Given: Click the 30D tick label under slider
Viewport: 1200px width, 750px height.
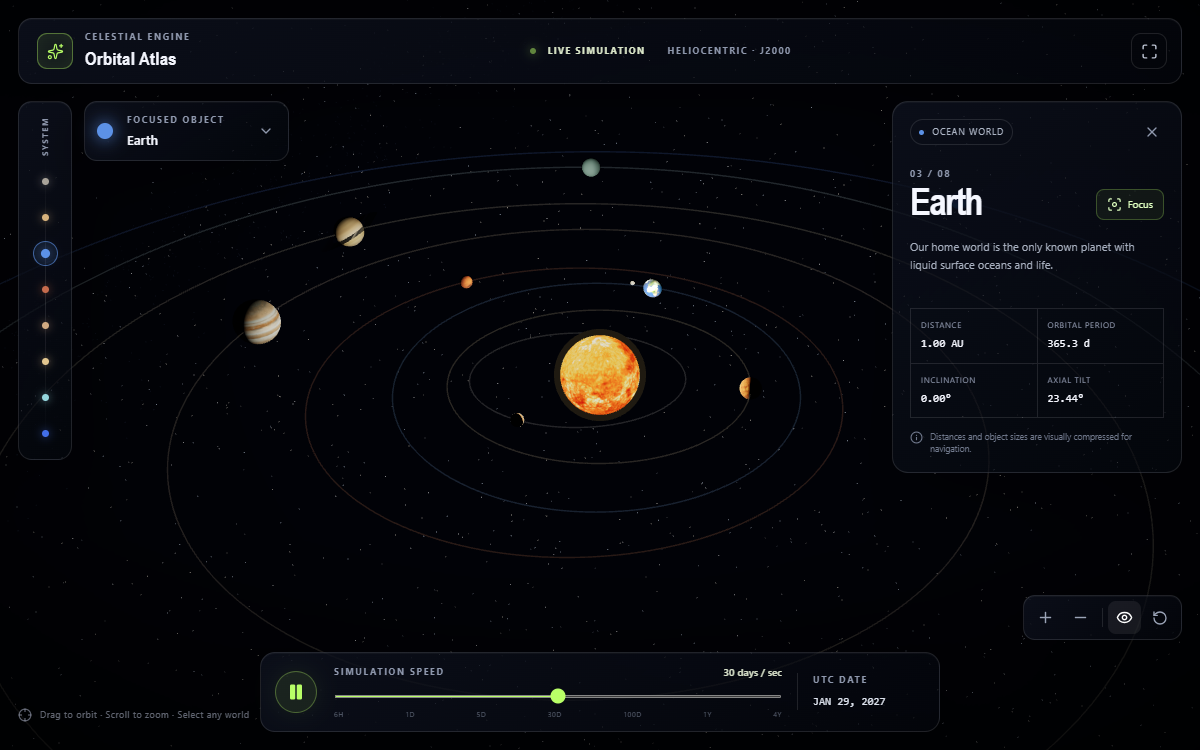Looking at the screenshot, I should 554,715.
